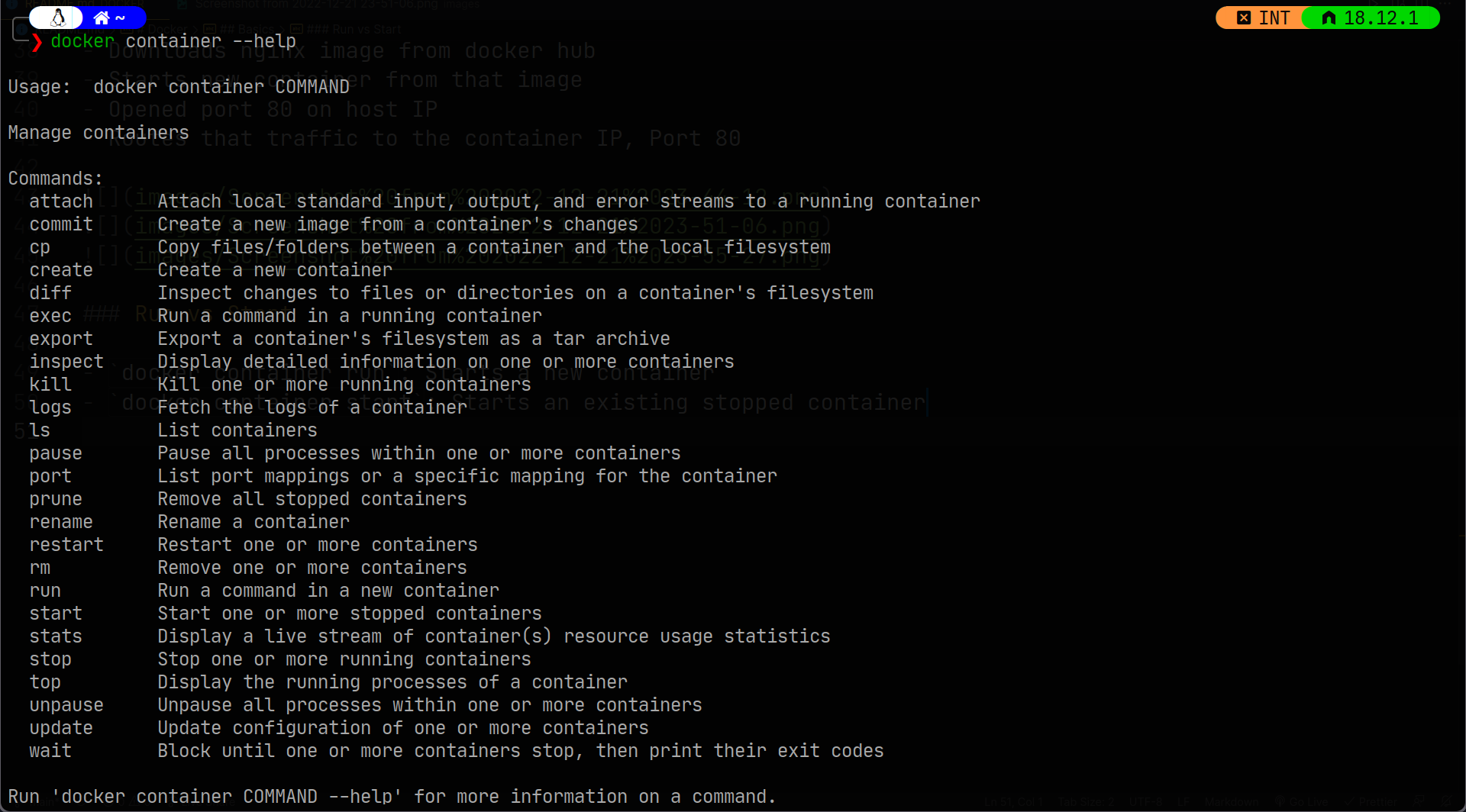Click the 'stats' command name

click(x=56, y=636)
